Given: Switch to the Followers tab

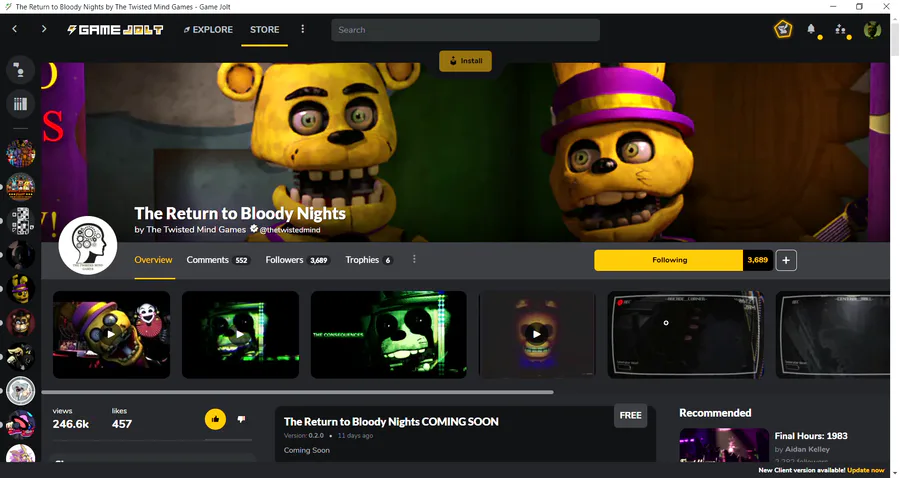Looking at the screenshot, I should (297, 260).
